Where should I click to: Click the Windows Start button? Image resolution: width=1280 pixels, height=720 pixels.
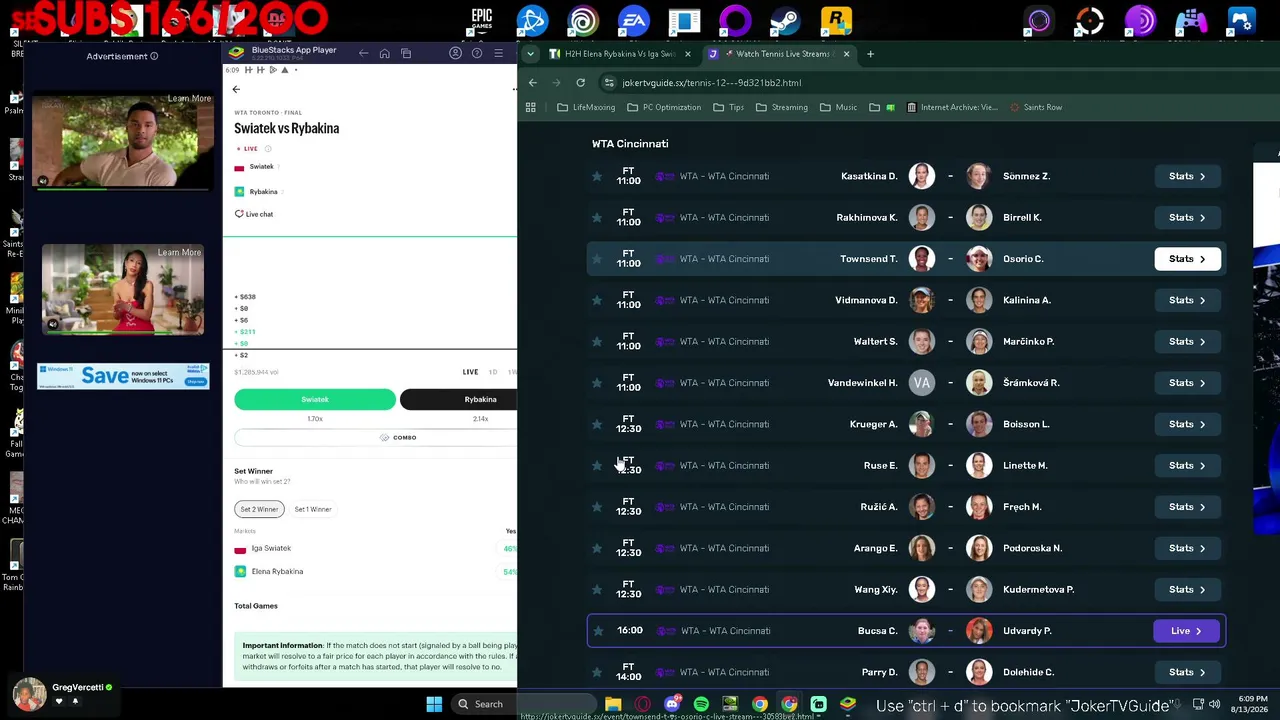point(434,704)
